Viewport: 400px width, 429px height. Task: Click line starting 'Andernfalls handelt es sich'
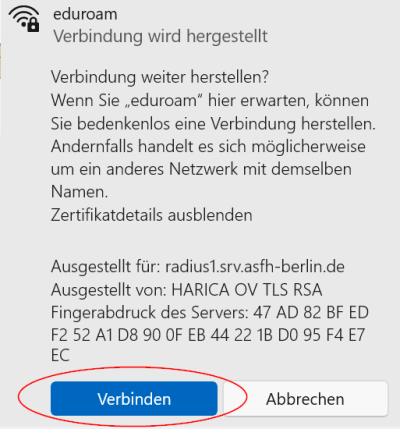tap(208, 146)
